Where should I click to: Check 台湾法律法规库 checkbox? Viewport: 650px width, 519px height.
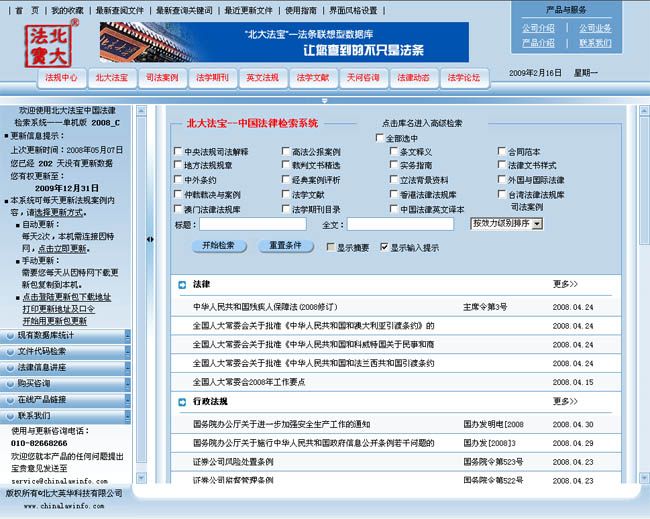pos(502,194)
